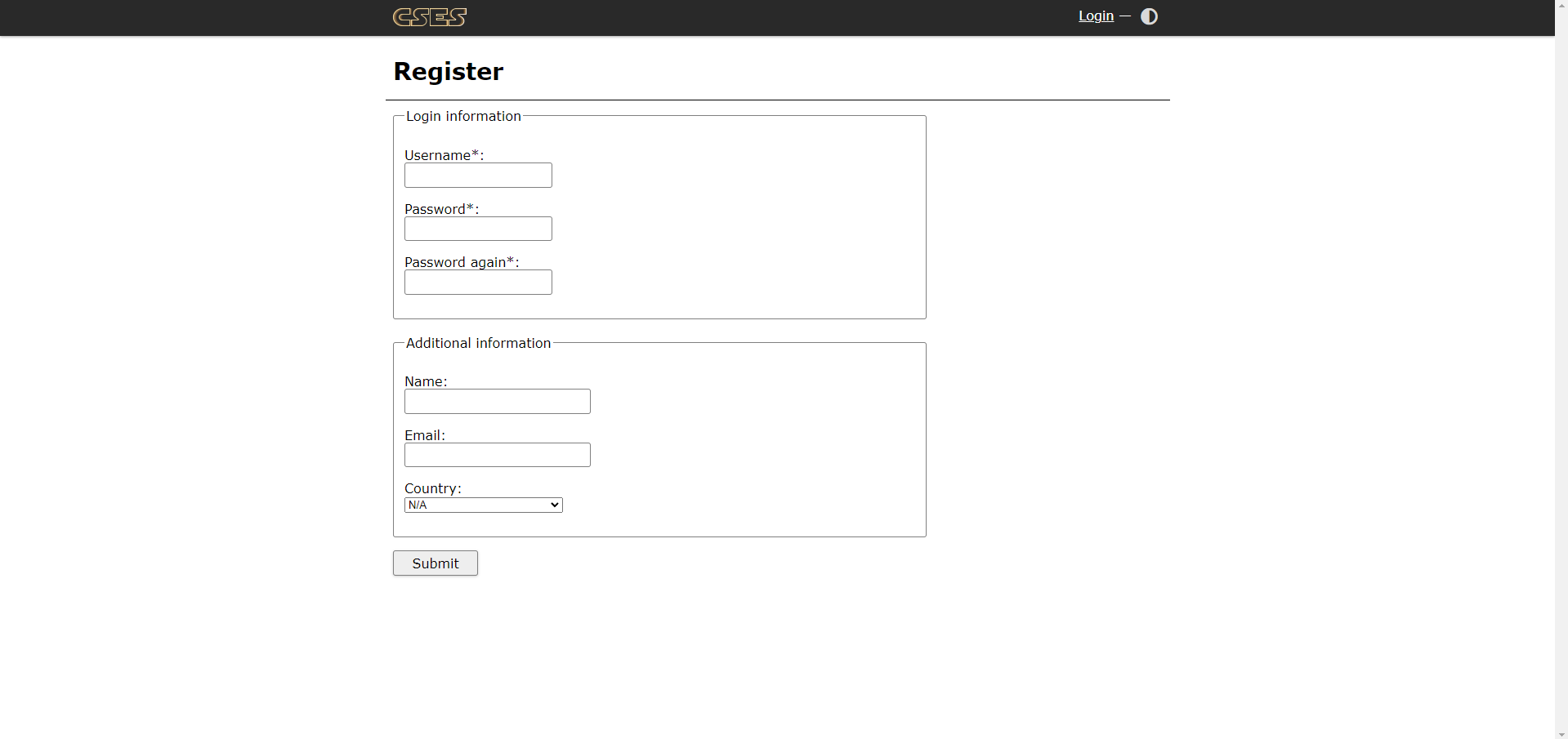Focus the Email text field
1568x739 pixels.
(x=497, y=455)
